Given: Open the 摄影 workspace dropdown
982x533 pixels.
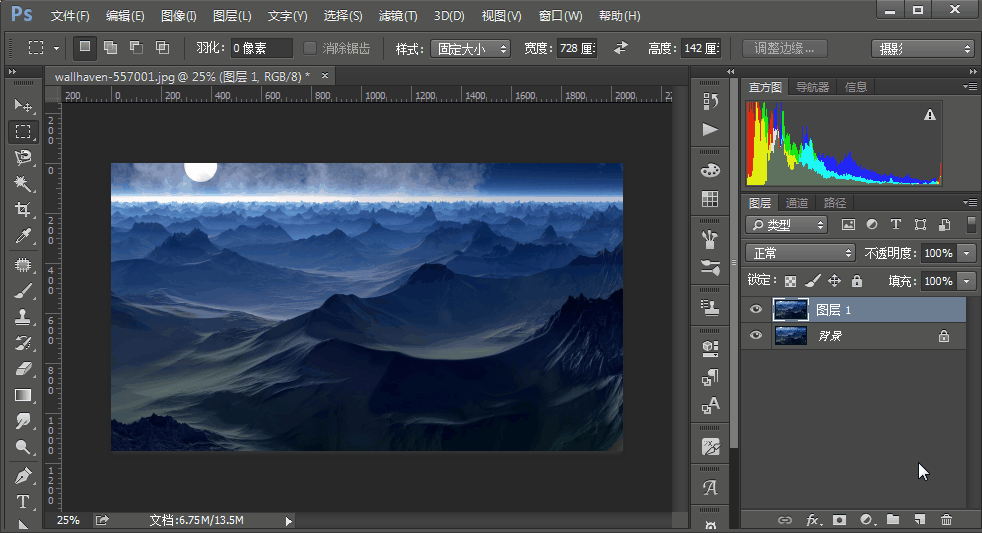Looking at the screenshot, I should click(923, 48).
